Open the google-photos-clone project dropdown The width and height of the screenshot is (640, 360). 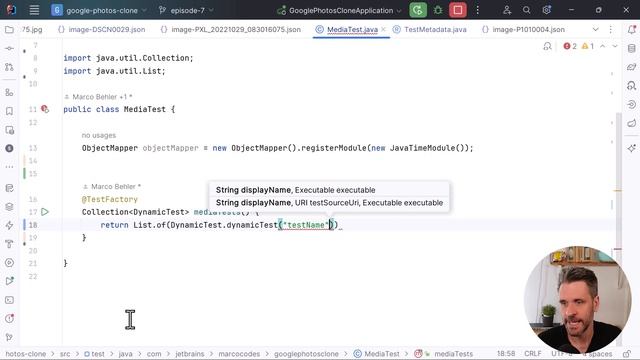point(98,10)
